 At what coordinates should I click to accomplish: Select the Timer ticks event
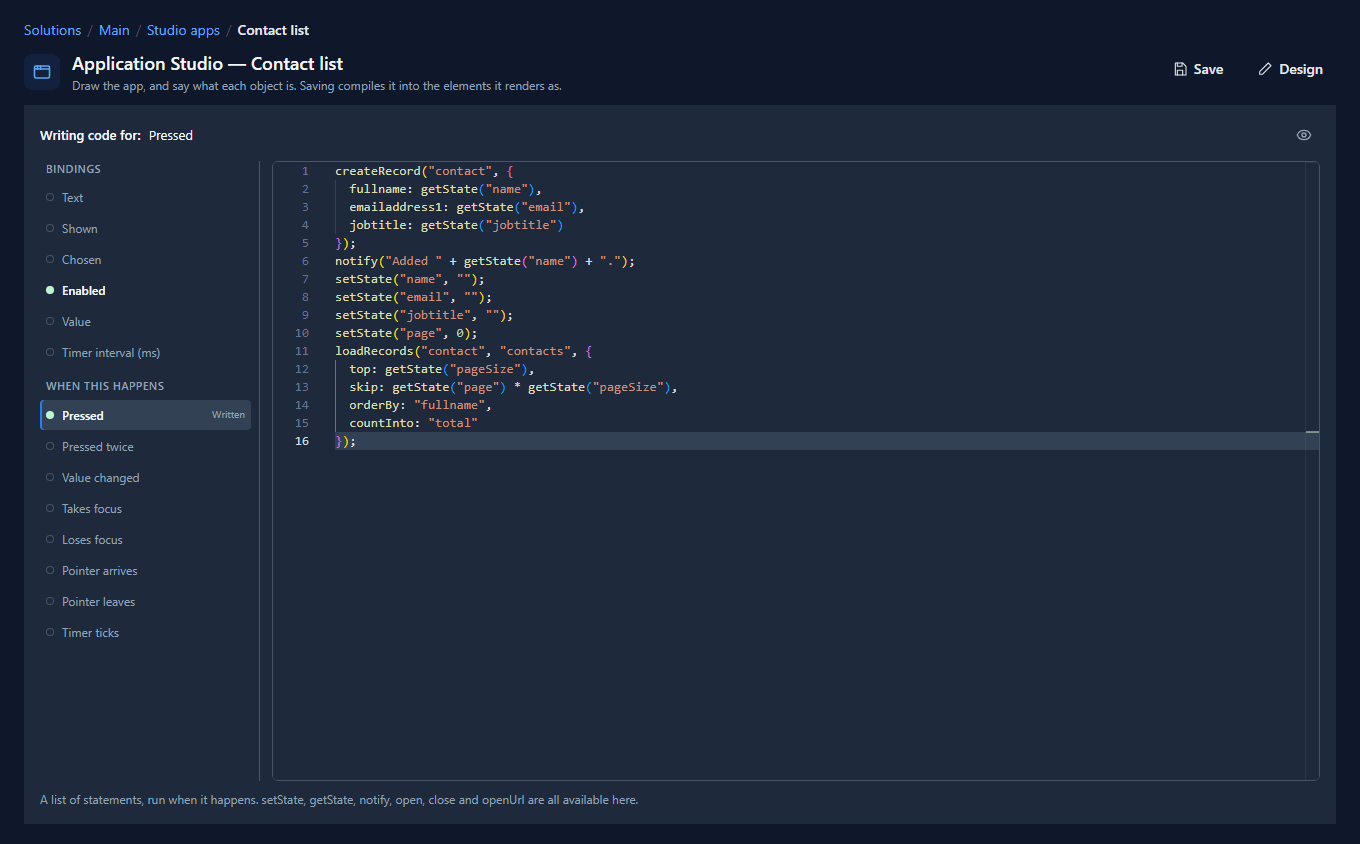click(x=145, y=633)
